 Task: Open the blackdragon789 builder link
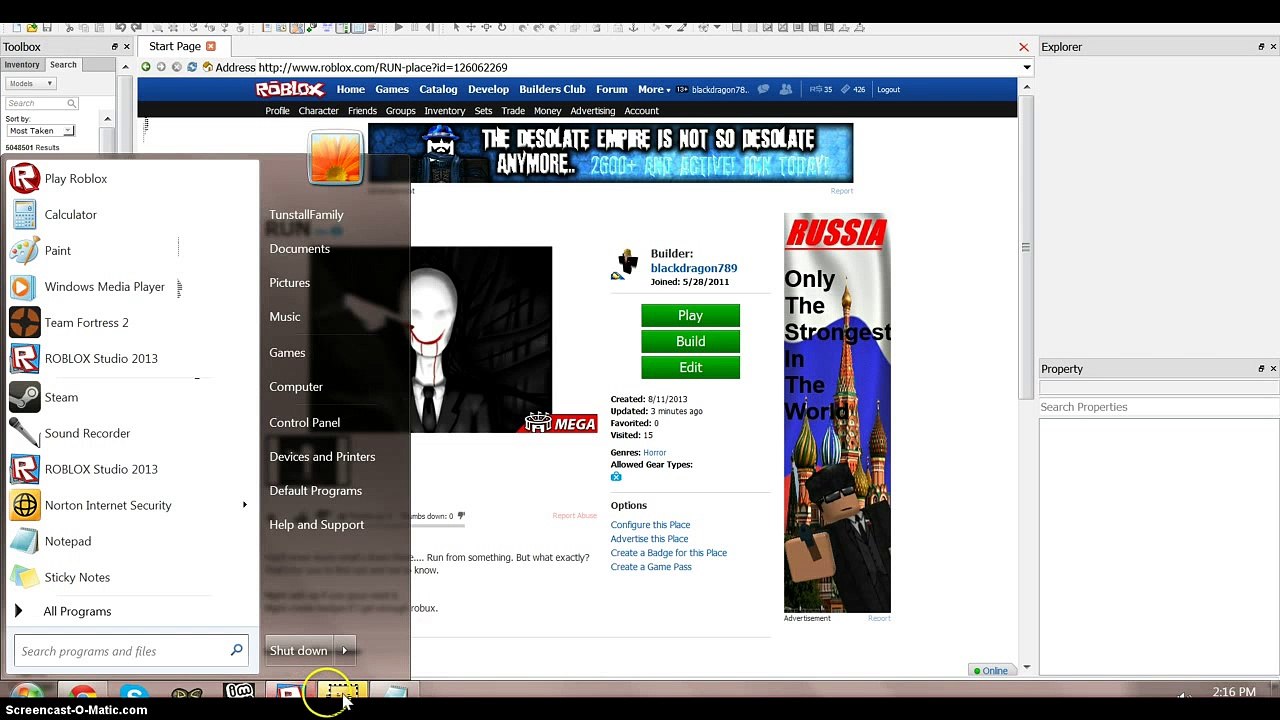[x=694, y=268]
